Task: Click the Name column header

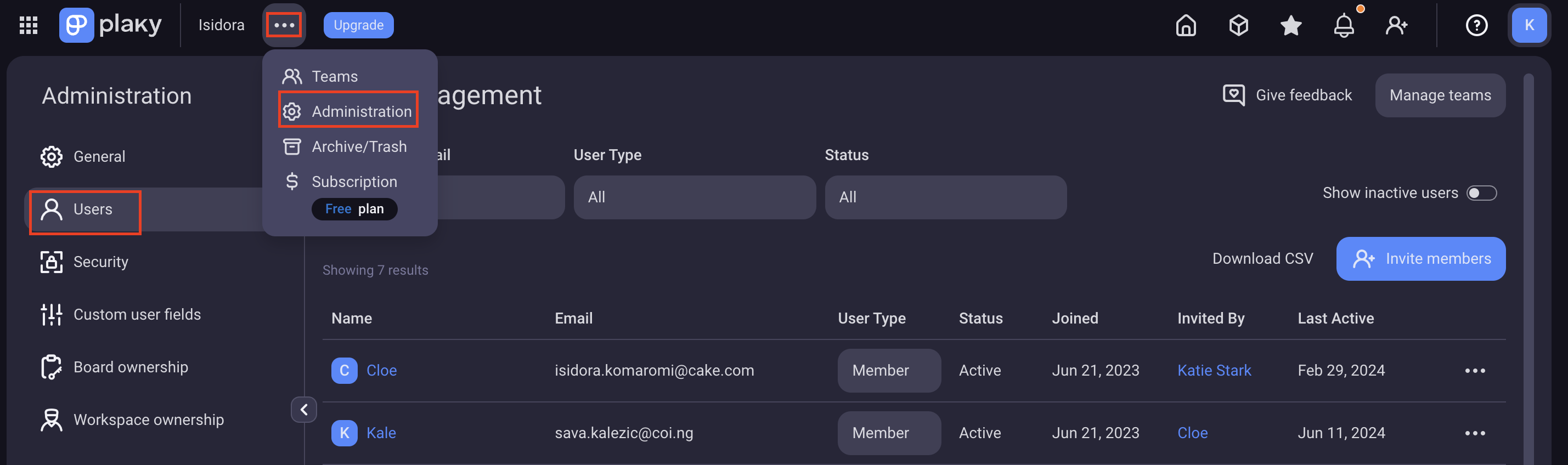Action: coord(351,319)
